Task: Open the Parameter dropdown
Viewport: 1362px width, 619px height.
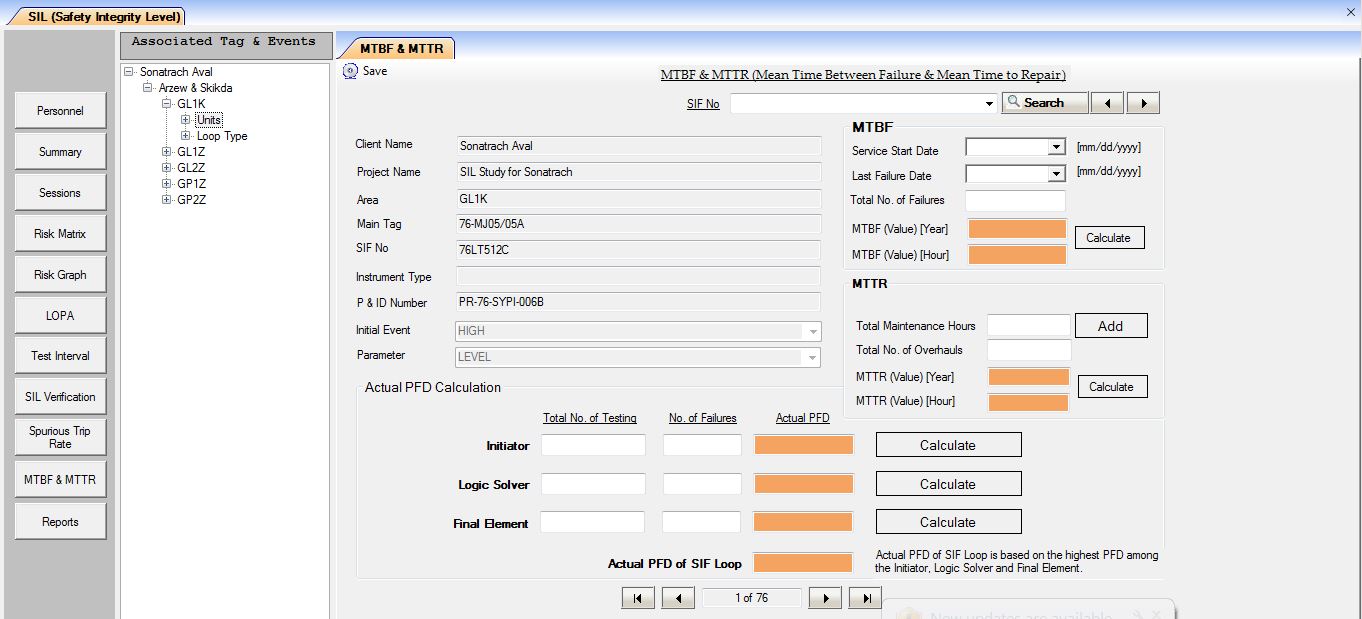Action: click(813, 357)
